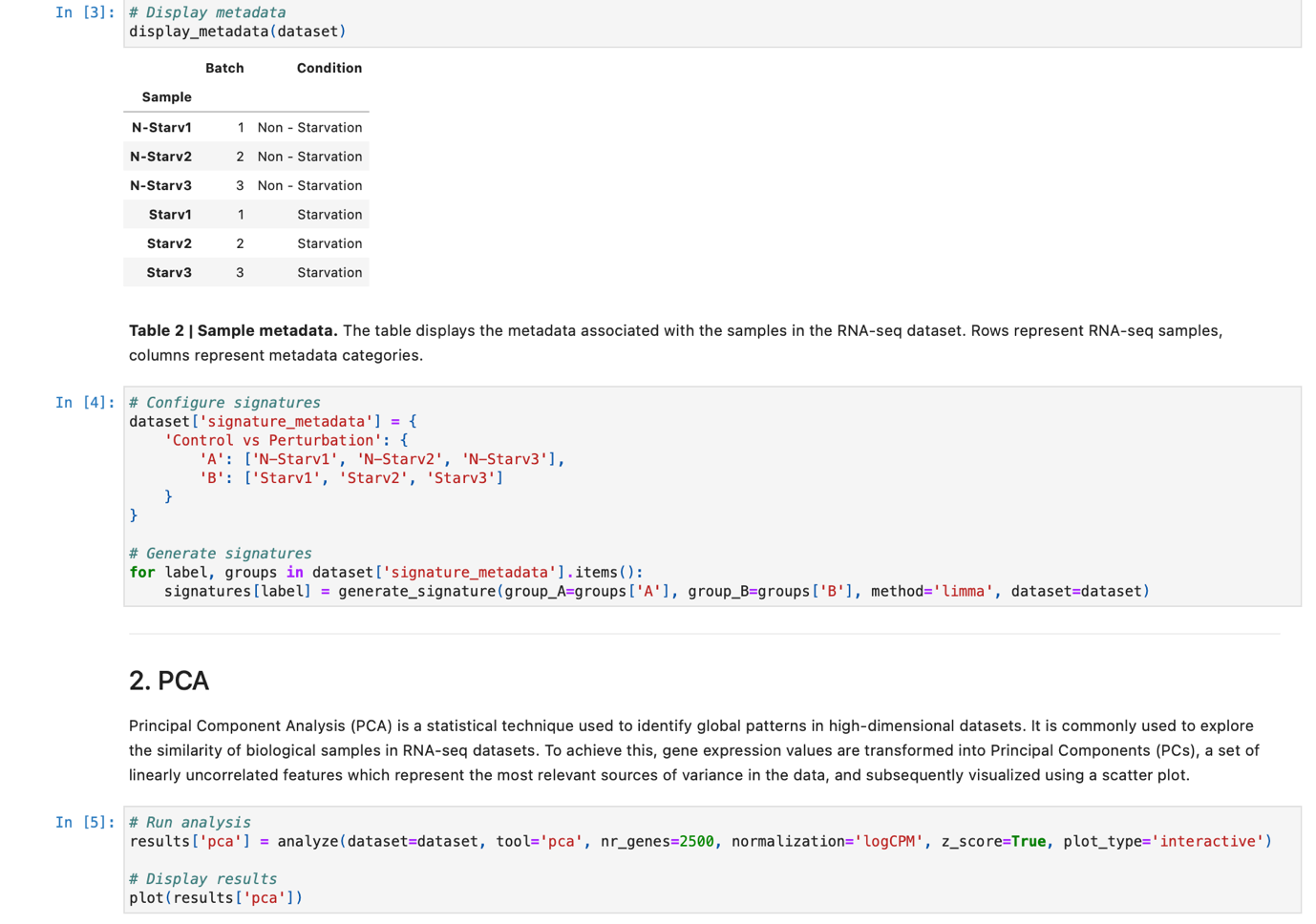
Task: Select the N-Starv1 table row label
Action: coord(161,128)
